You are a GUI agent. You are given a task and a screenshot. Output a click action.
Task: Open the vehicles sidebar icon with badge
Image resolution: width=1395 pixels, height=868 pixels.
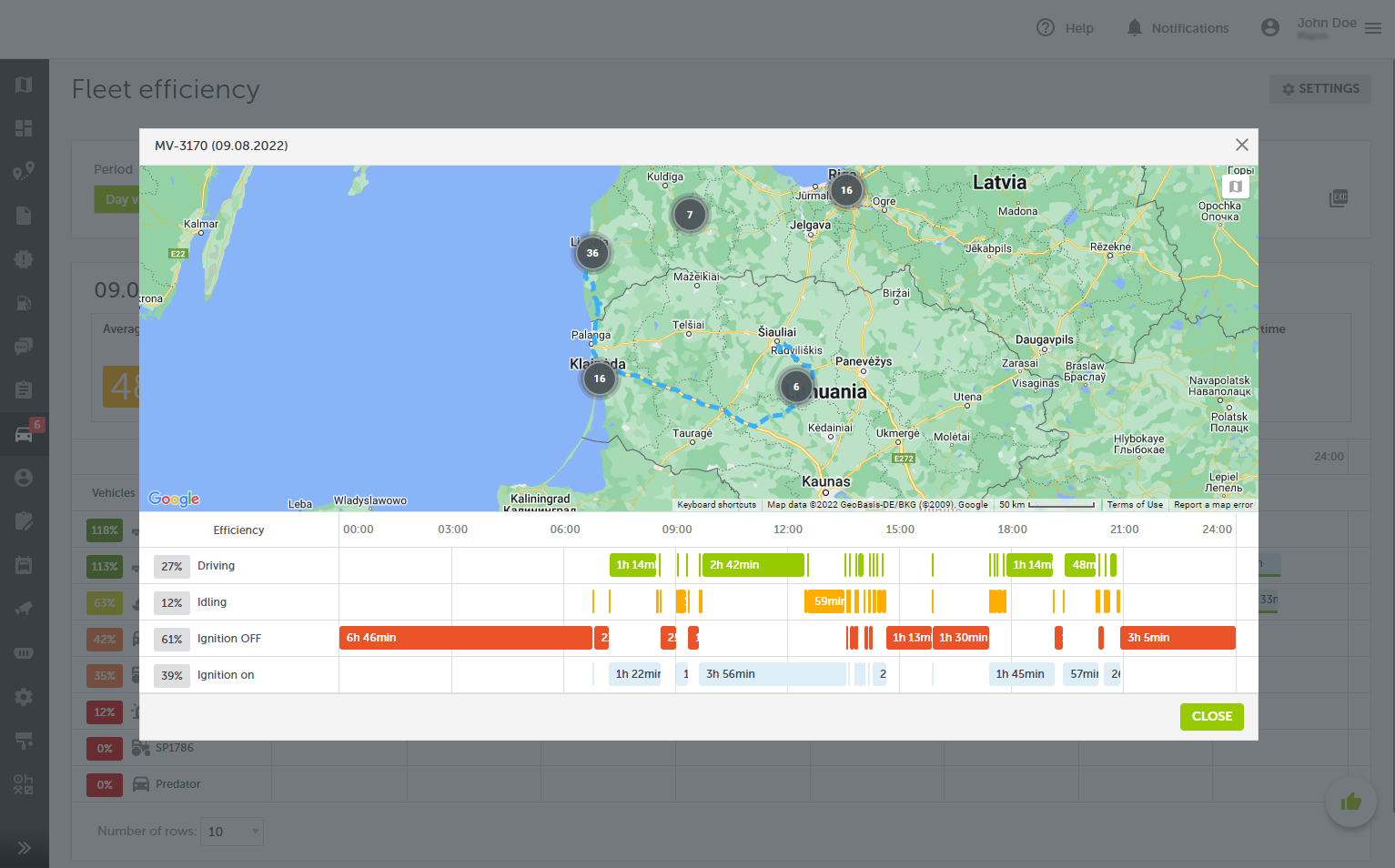[25, 434]
